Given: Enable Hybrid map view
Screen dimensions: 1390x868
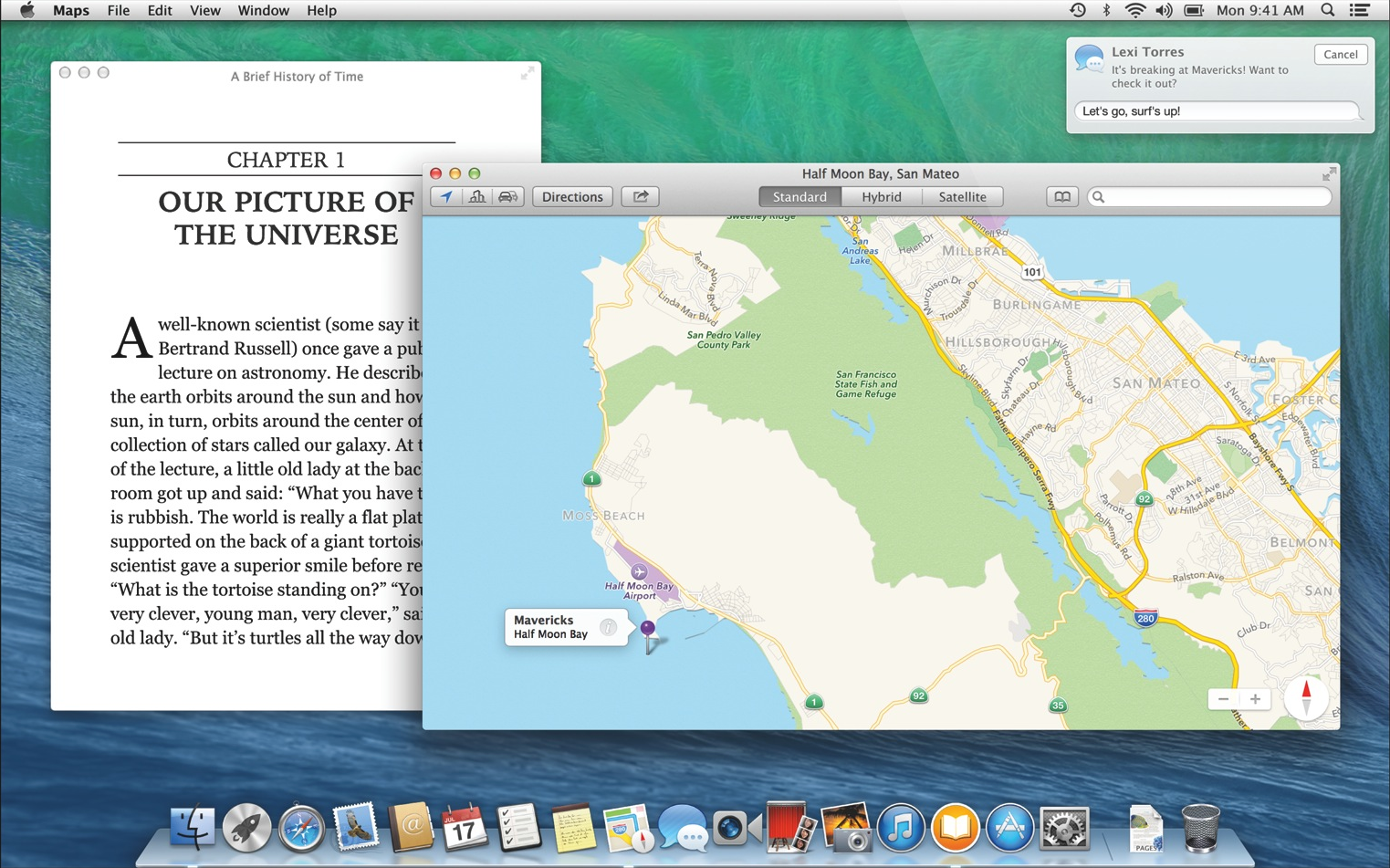Looking at the screenshot, I should click(x=882, y=196).
